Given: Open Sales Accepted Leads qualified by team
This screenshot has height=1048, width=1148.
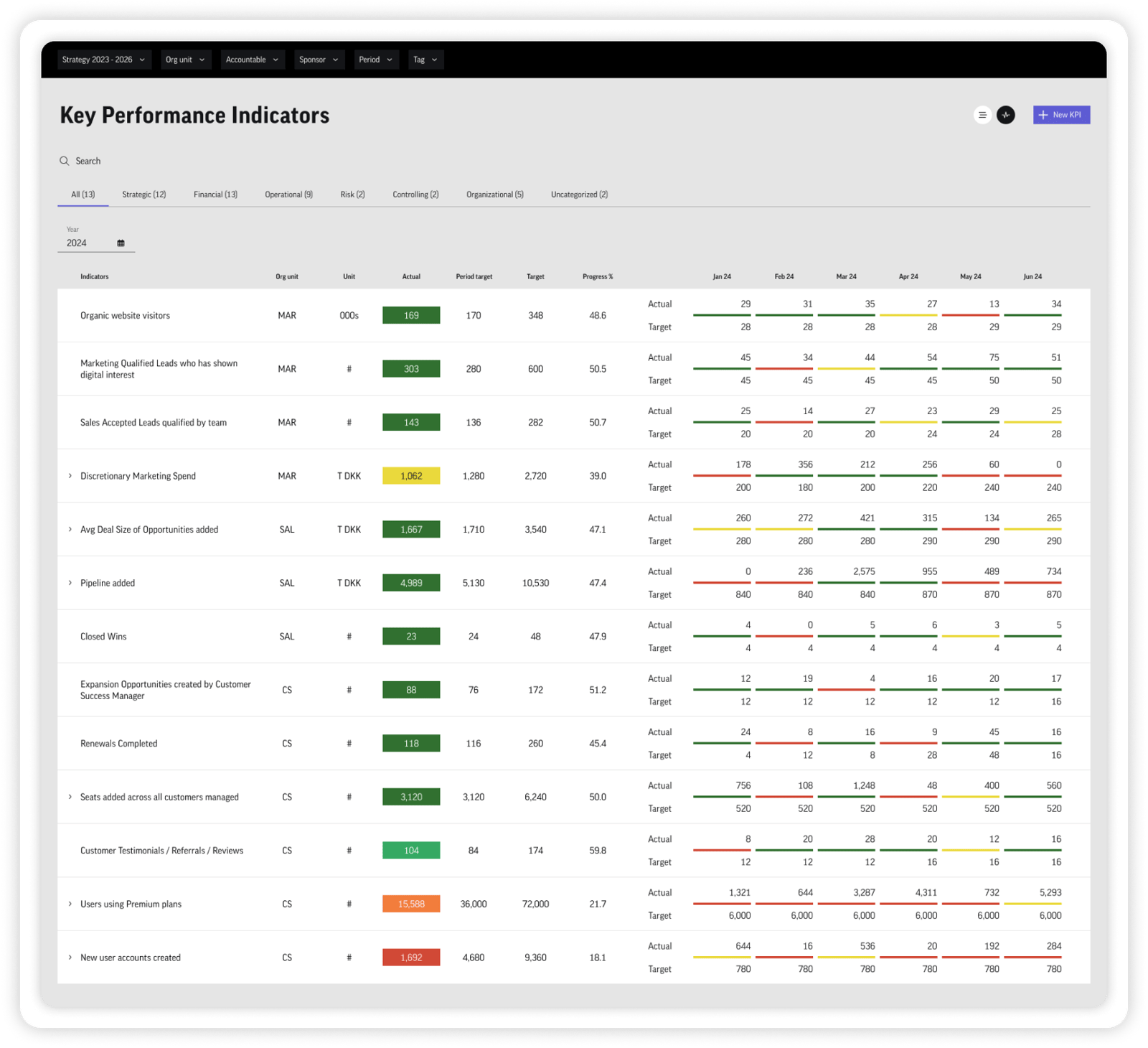Looking at the screenshot, I should coord(154,423).
